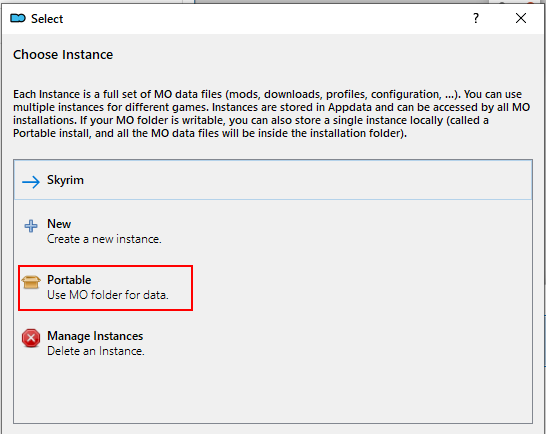Open the Manage Instances option title

click(x=95, y=336)
